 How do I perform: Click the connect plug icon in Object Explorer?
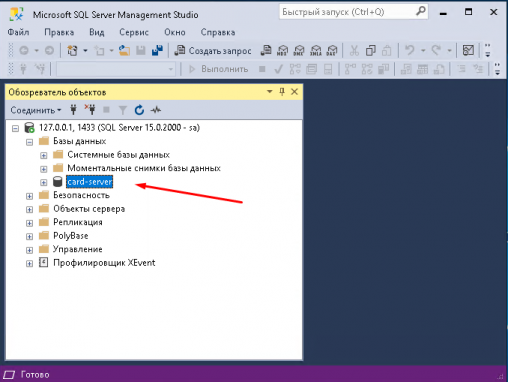point(73,110)
